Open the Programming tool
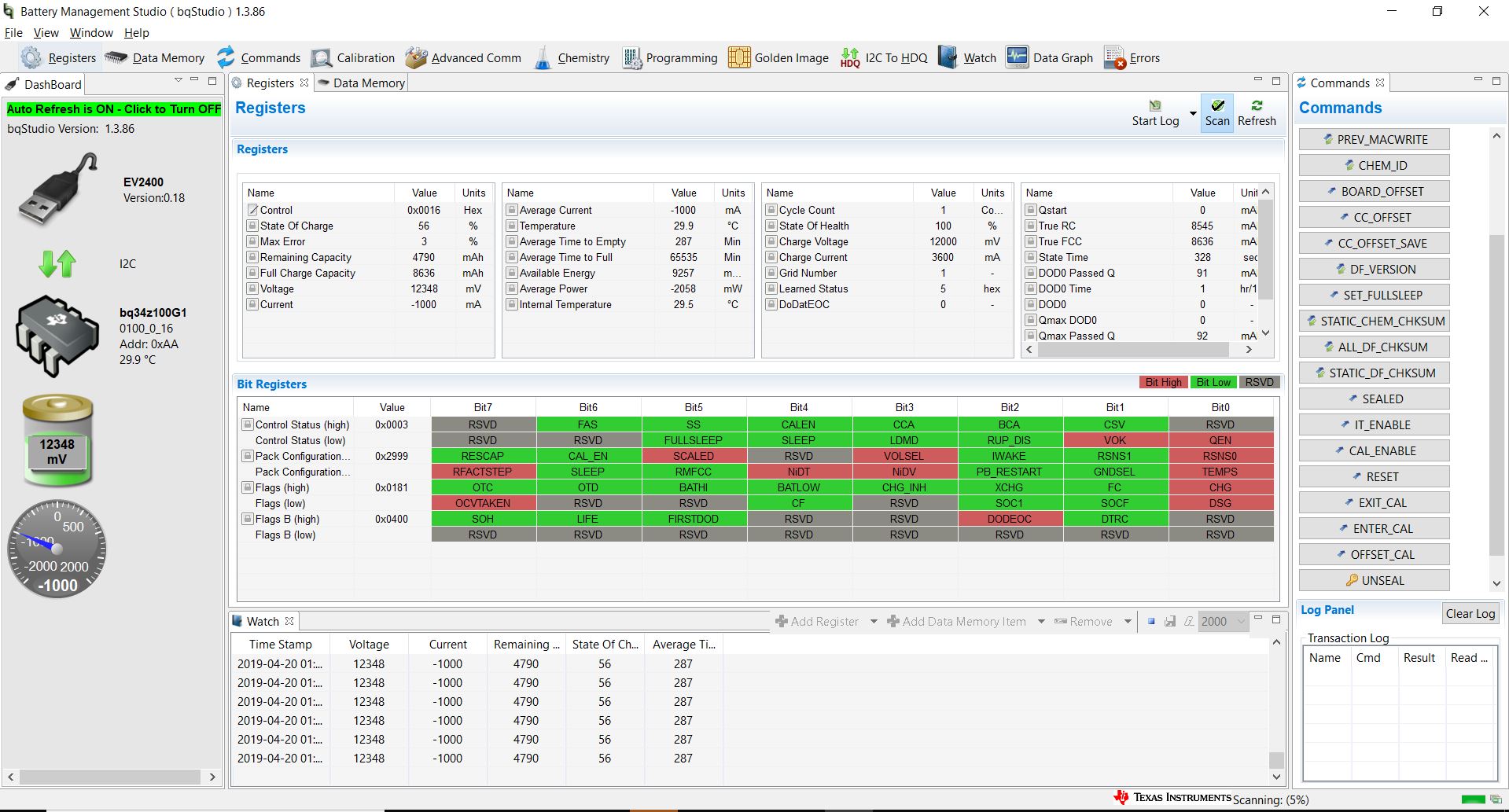The image size is (1509, 812). coord(670,57)
